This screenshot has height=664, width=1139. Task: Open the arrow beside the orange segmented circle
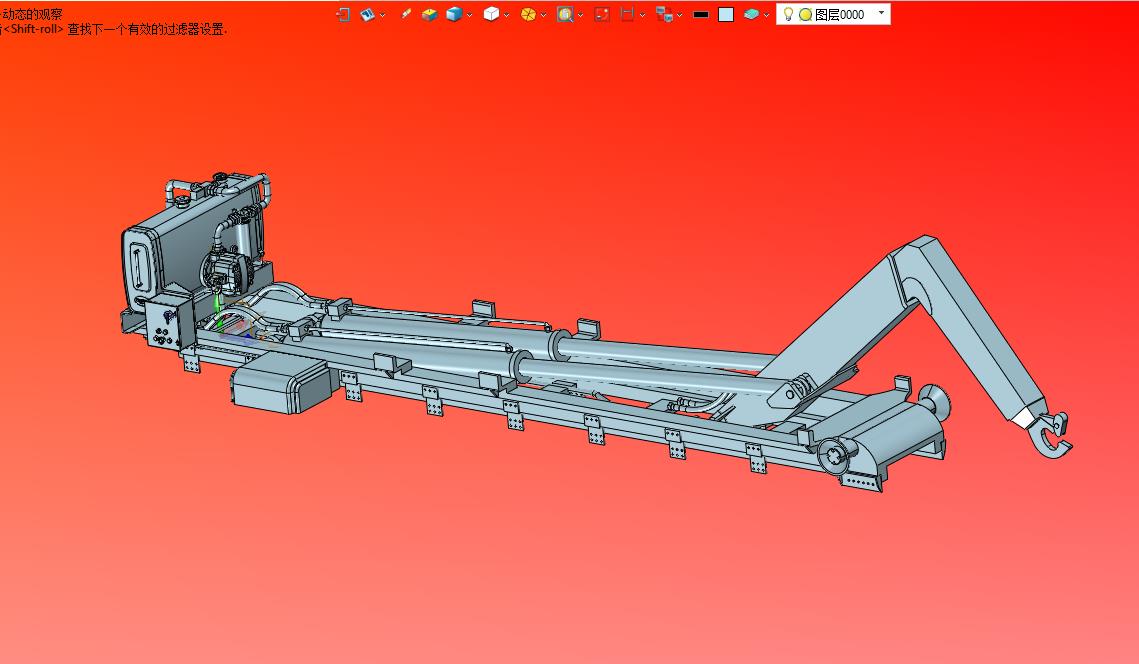(544, 15)
